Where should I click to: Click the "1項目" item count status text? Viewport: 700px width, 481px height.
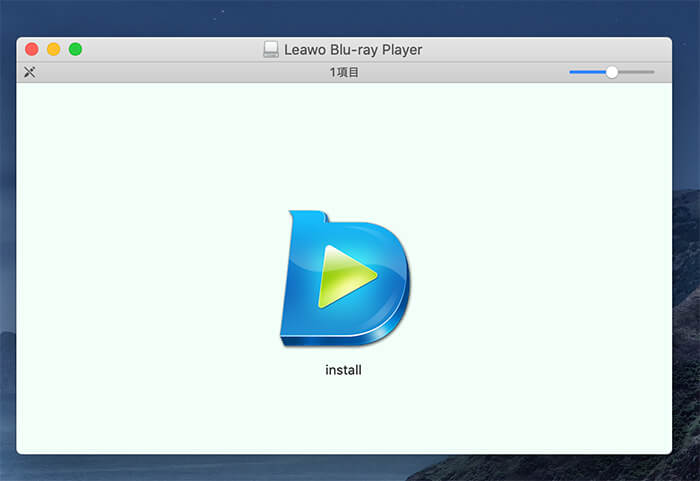point(344,72)
